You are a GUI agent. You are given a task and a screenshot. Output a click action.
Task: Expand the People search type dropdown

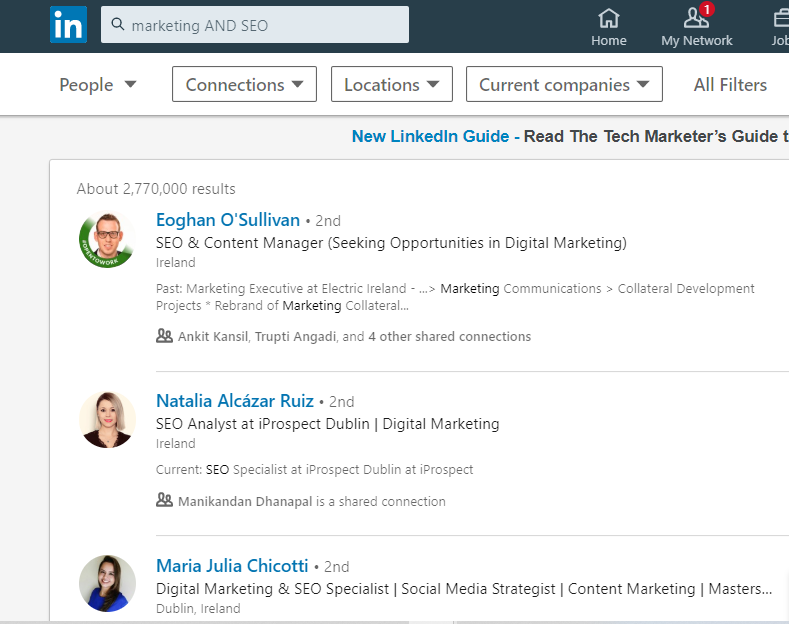(x=98, y=85)
